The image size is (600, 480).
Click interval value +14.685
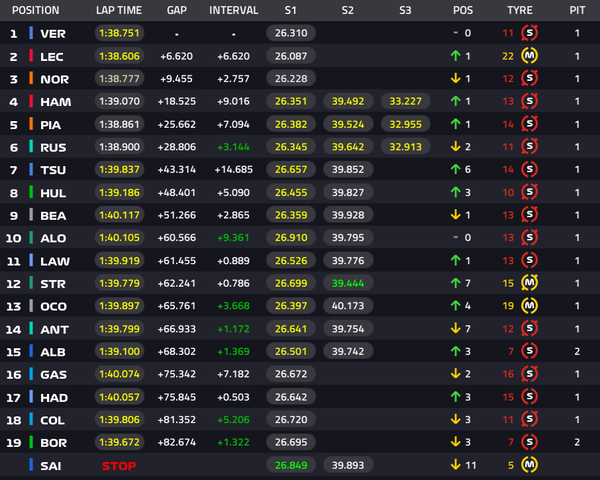[233, 169]
